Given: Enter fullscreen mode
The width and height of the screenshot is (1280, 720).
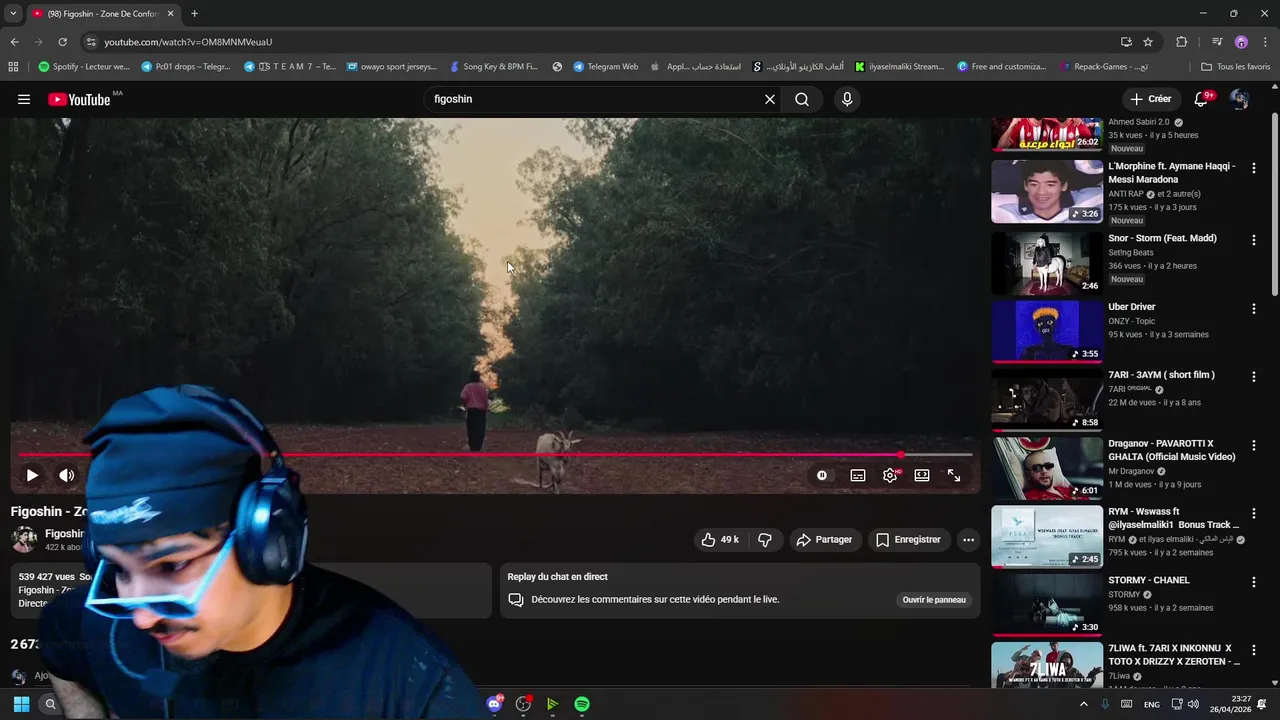Looking at the screenshot, I should (x=954, y=476).
